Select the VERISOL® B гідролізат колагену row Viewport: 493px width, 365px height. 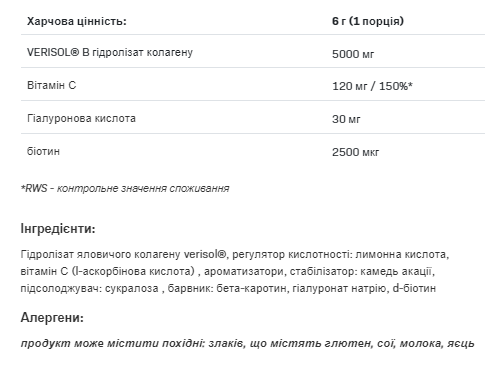coord(253,51)
